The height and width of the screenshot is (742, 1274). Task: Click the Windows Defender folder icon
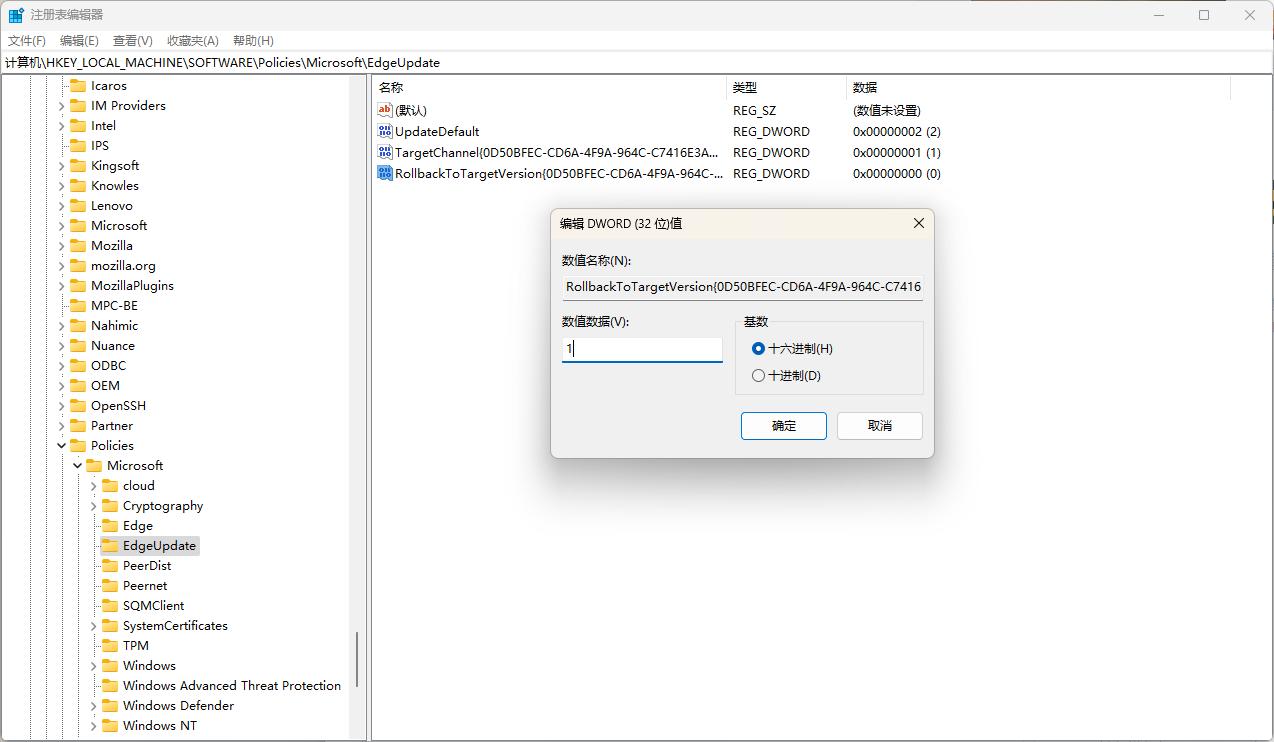pyautogui.click(x=112, y=705)
